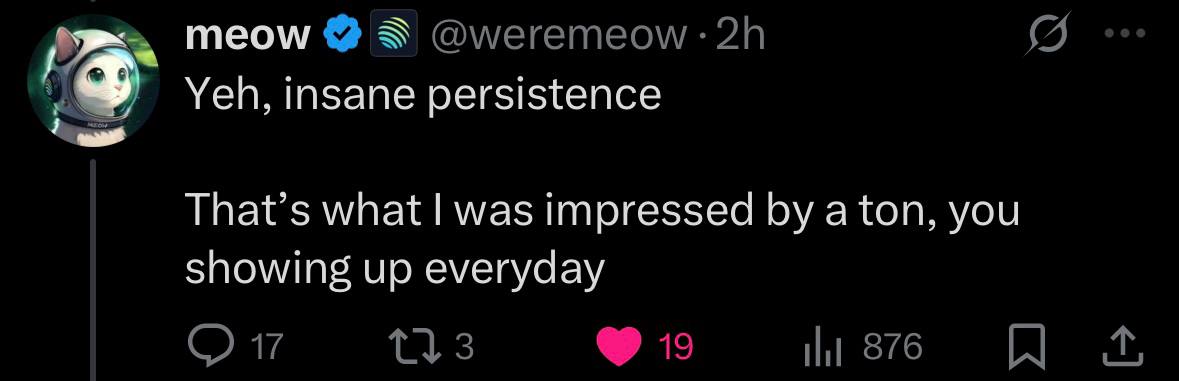Screen dimensions: 1179x381
Task: Click the text "showing up everyday"
Action: click(x=394, y=271)
